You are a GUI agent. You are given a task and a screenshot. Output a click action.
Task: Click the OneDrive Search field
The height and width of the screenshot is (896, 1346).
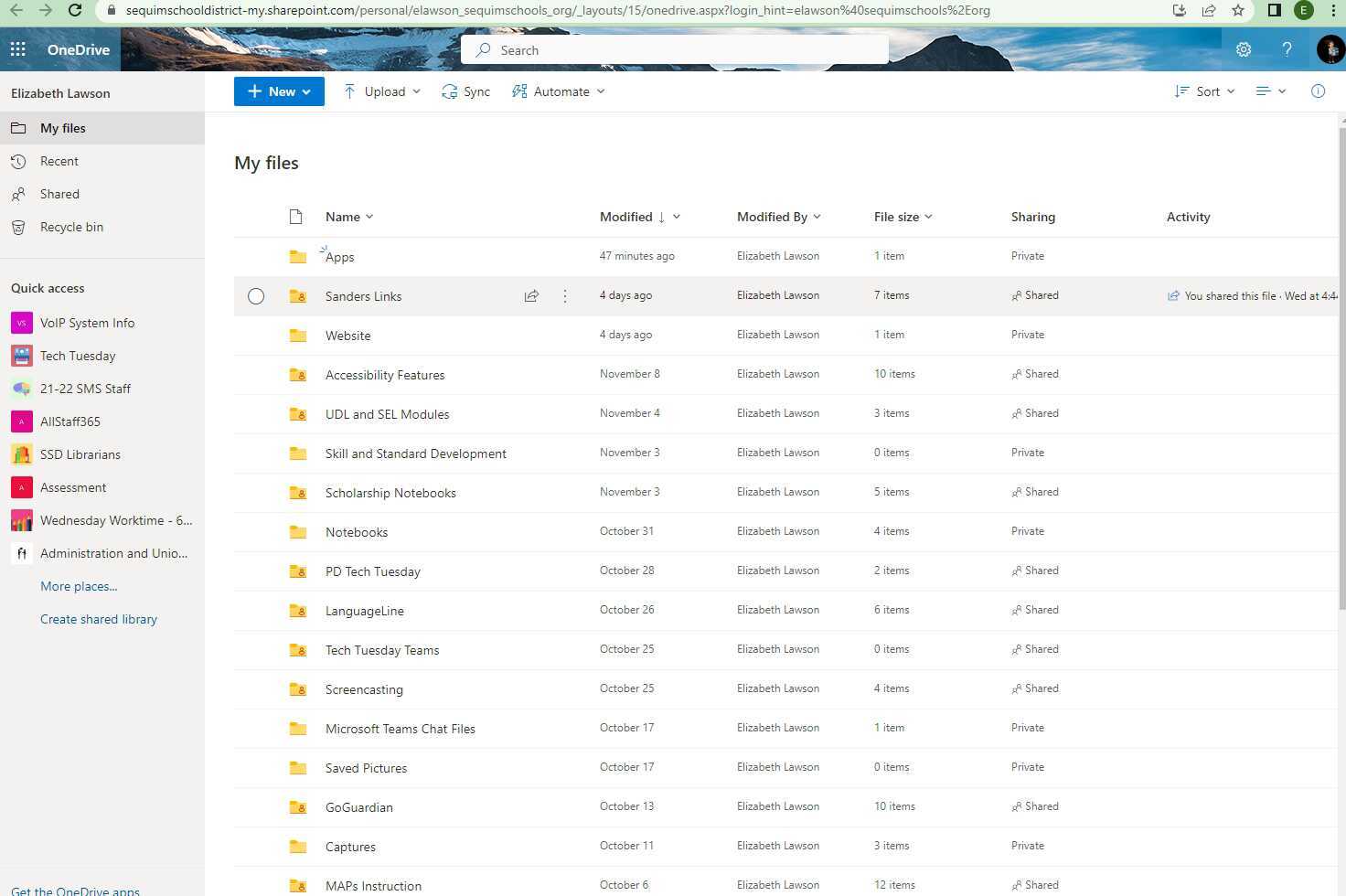coord(675,50)
